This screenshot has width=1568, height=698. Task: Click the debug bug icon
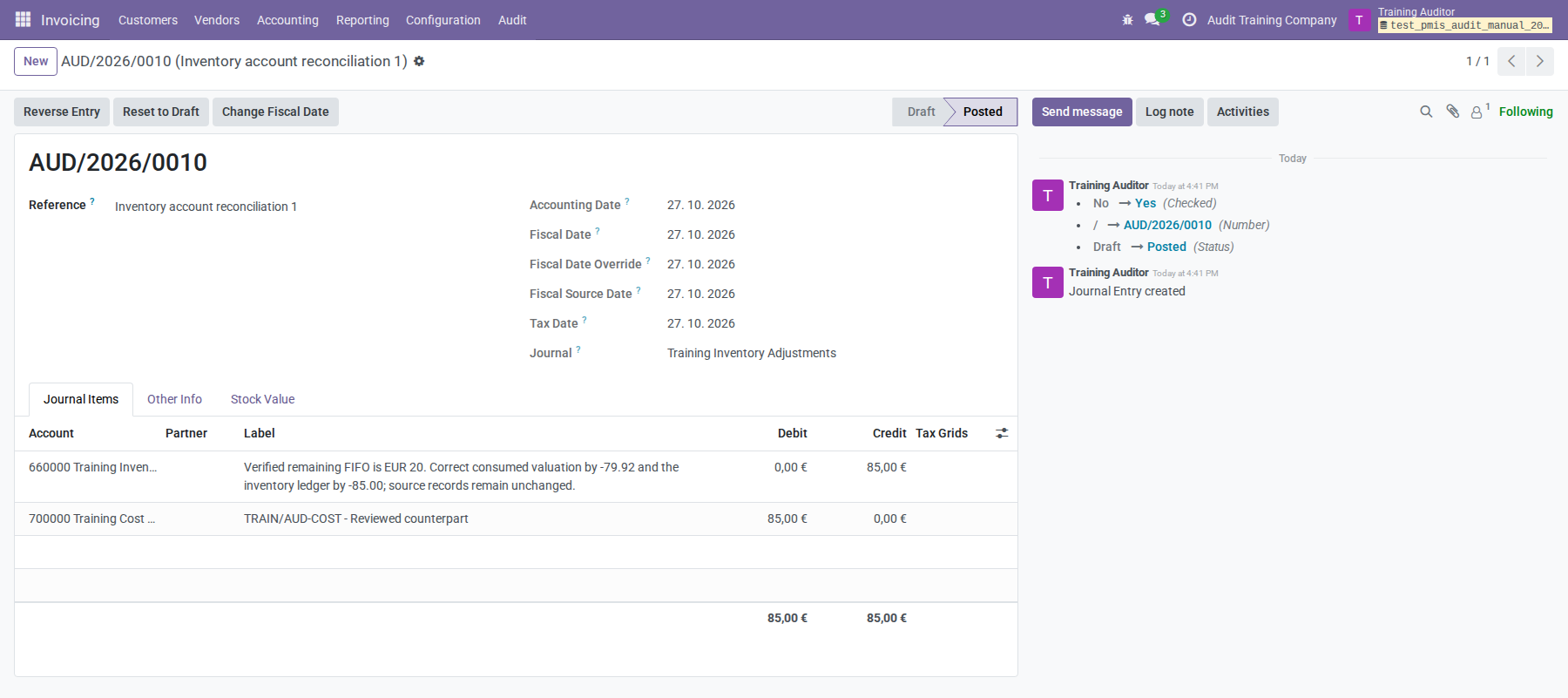tap(1127, 19)
